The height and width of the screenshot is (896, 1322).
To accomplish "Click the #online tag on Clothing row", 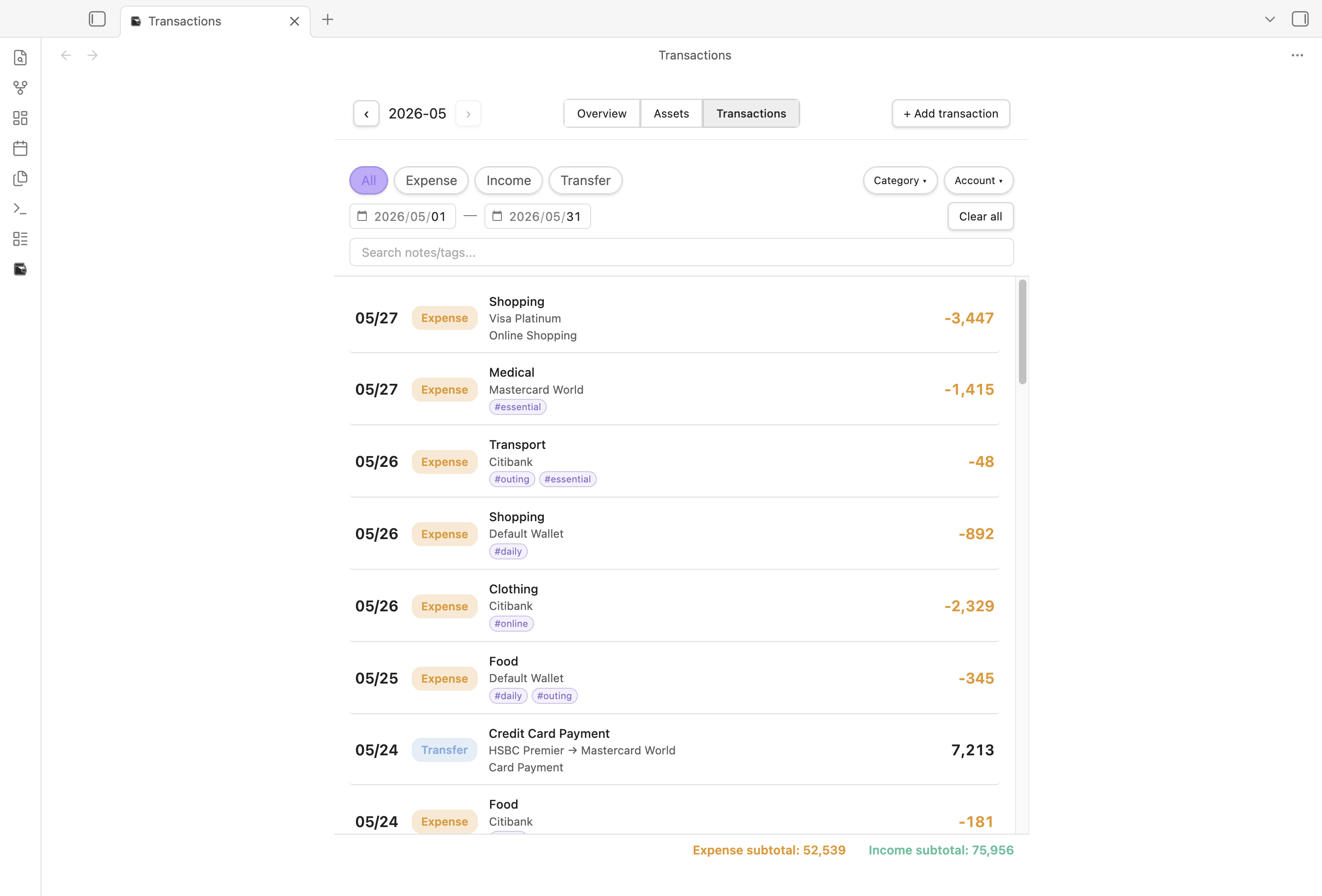I will tap(511, 624).
